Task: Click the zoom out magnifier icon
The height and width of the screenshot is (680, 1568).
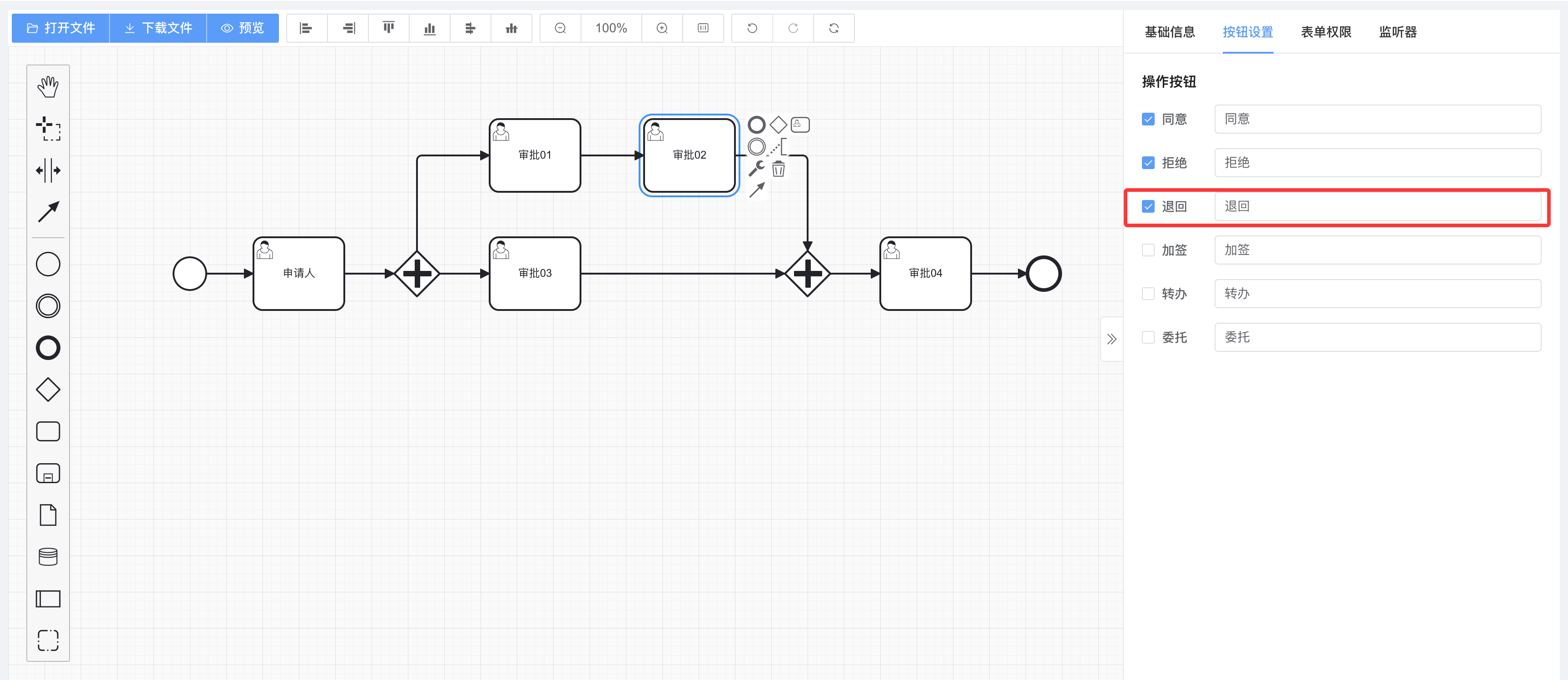Action: [x=561, y=28]
